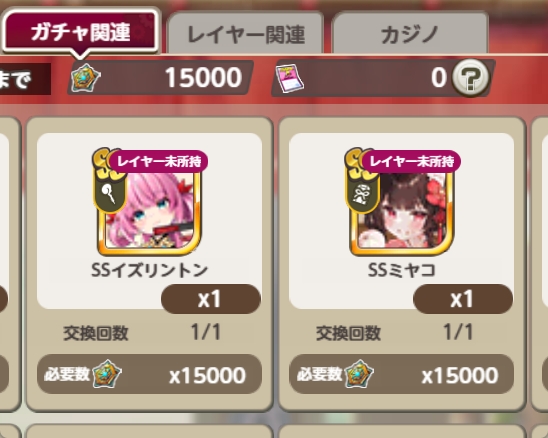Click the SS rank badge on イズリントン

click(103, 163)
